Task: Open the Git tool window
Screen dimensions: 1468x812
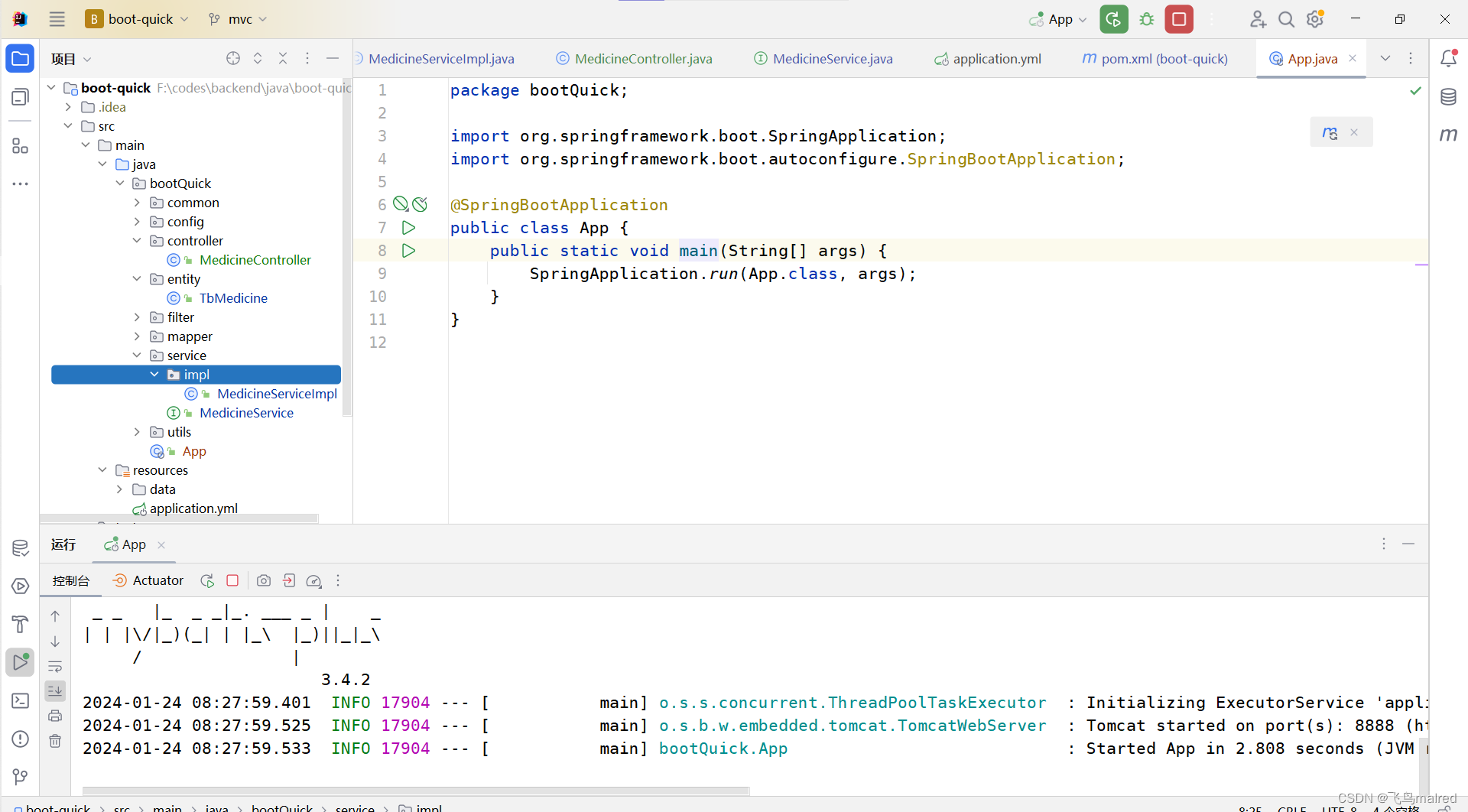Action: pyautogui.click(x=21, y=777)
